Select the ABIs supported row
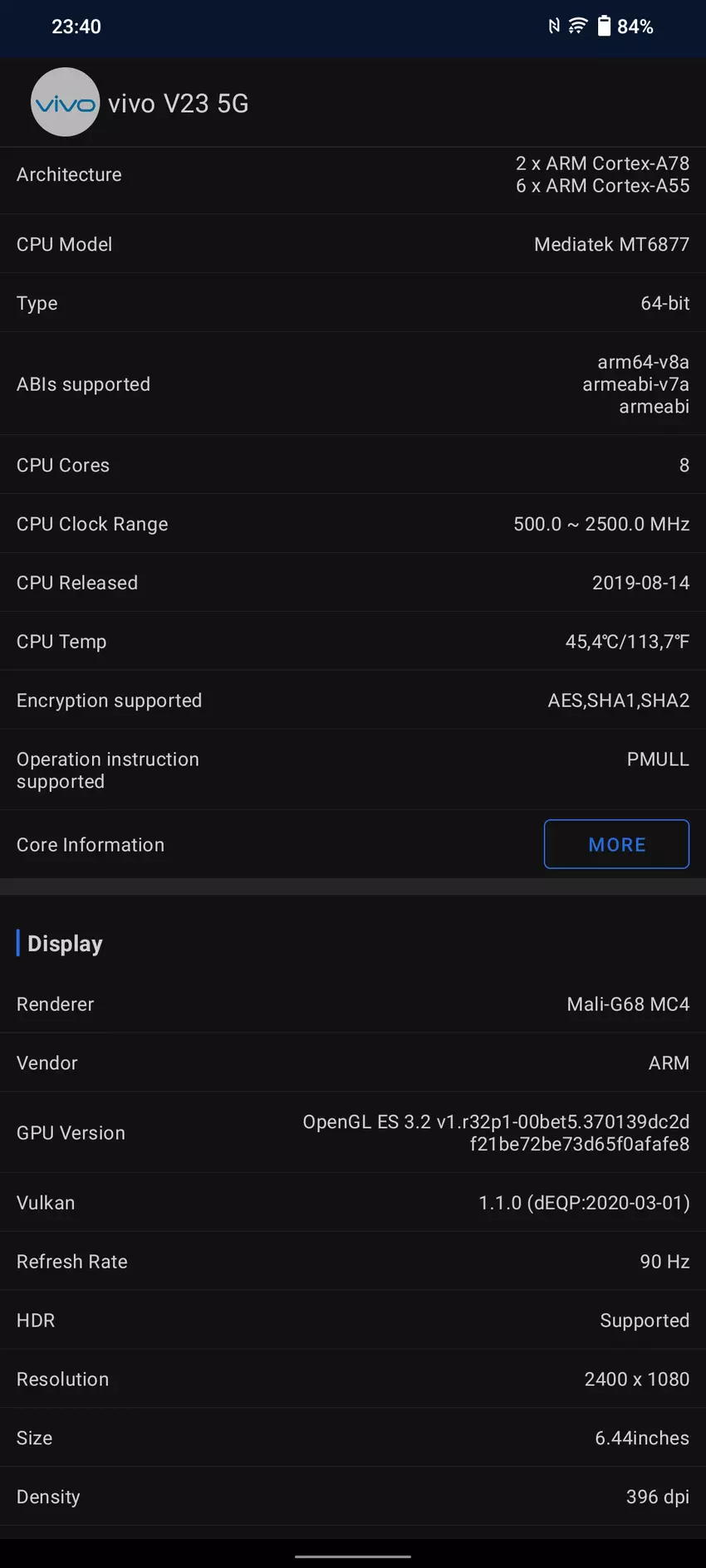706x1568 pixels. tap(353, 384)
